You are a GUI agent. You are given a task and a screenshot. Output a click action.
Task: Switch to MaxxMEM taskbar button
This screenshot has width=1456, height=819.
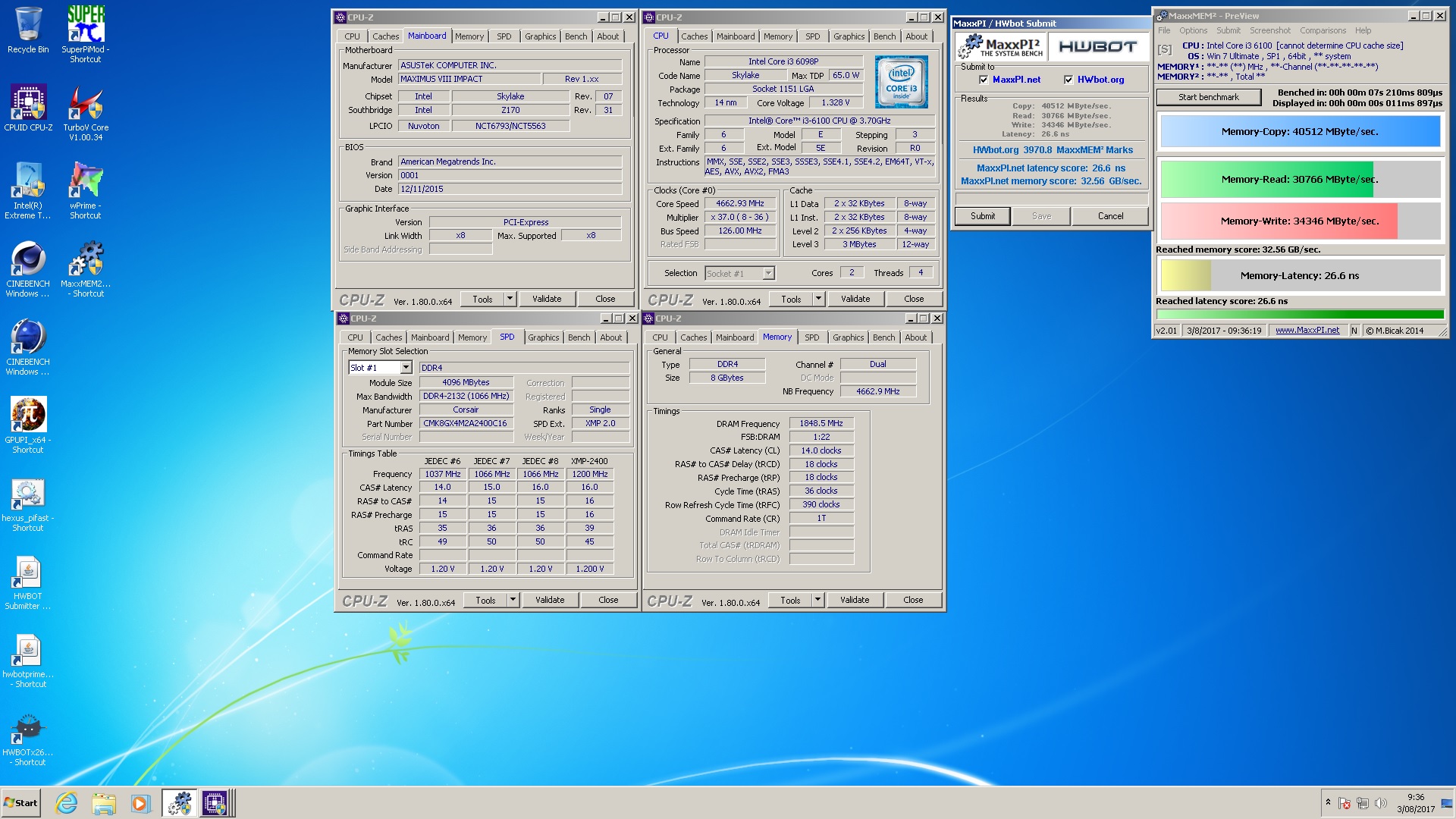[179, 803]
